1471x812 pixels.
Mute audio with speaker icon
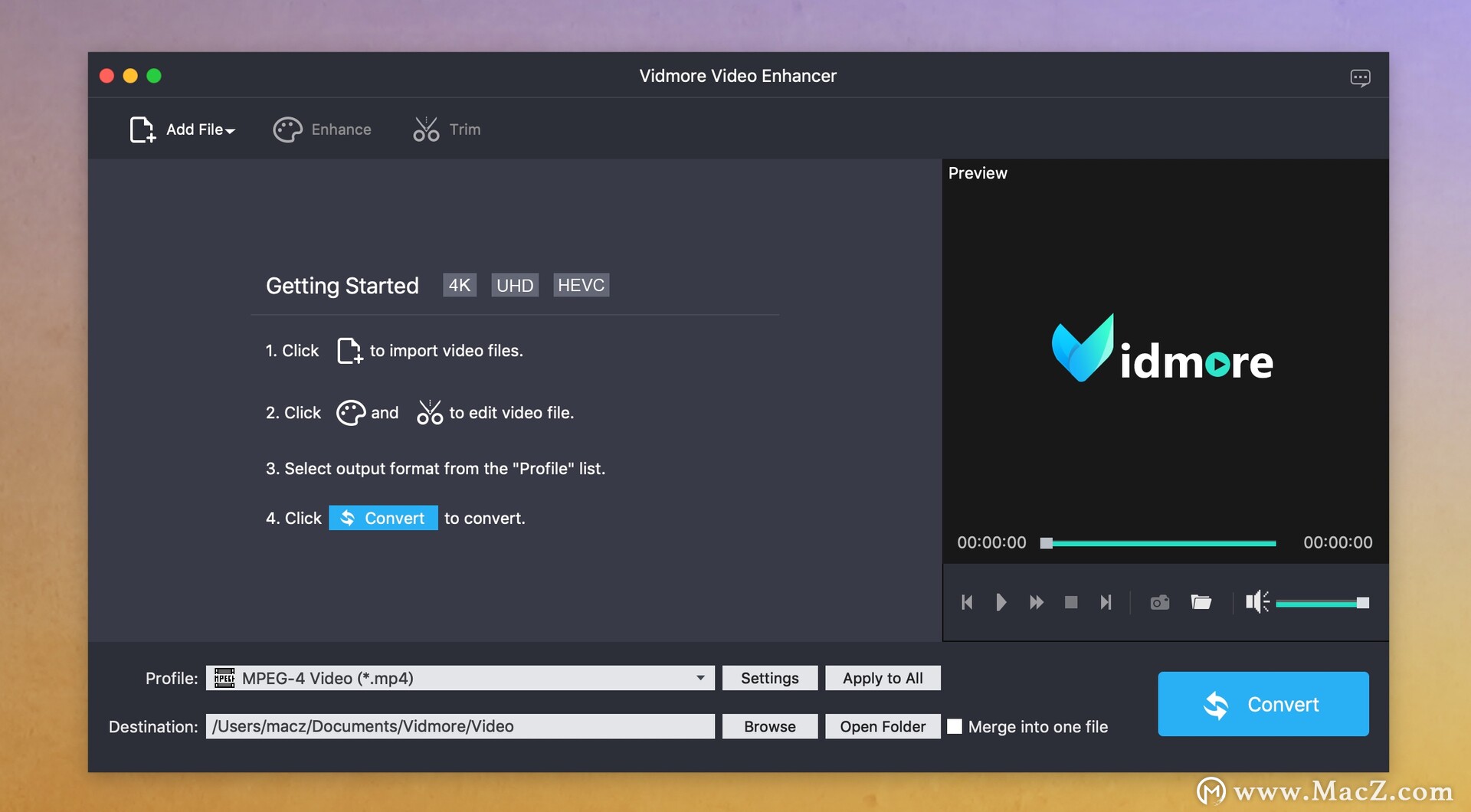tap(1257, 602)
